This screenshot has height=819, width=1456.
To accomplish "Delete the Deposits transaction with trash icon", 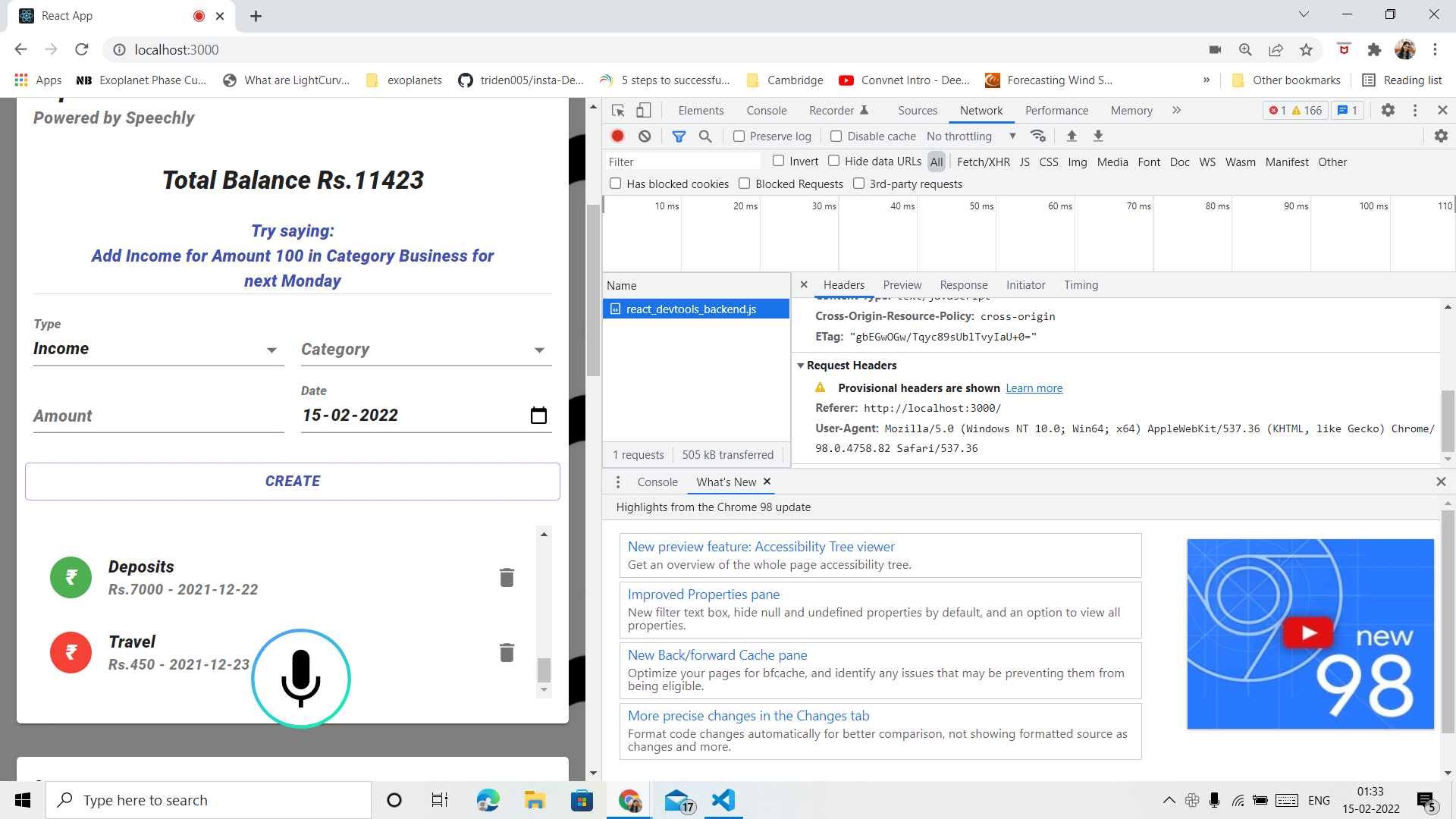I will click(507, 578).
